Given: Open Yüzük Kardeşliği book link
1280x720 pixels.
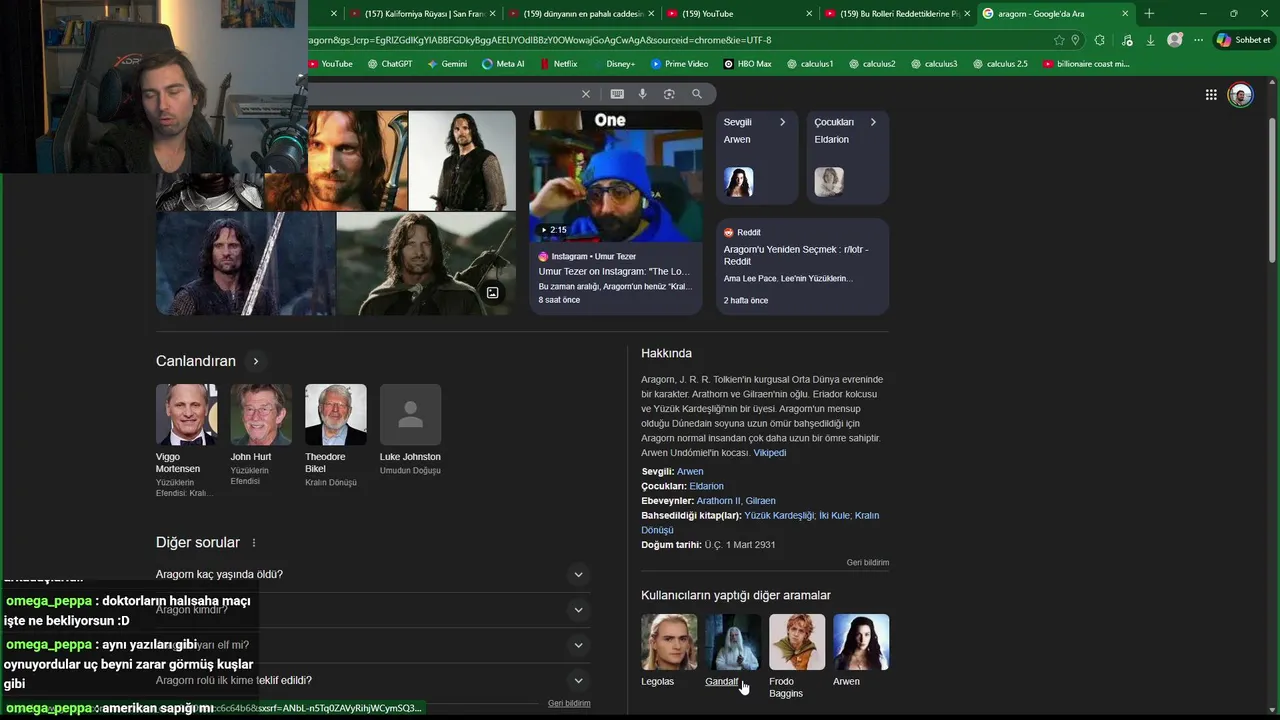Looking at the screenshot, I should coord(779,516).
